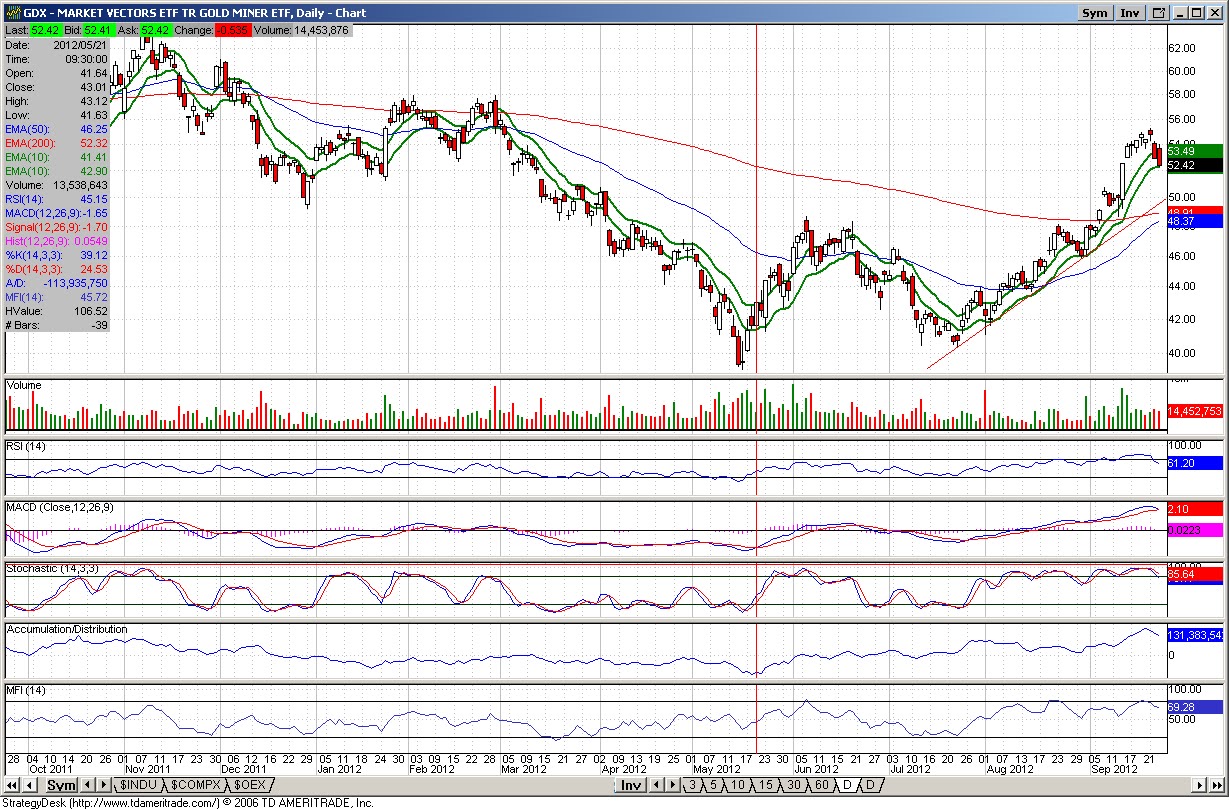Click the RSI(14) 45.15 data row
Viewport: 1229px width, 809px height.
[57, 199]
